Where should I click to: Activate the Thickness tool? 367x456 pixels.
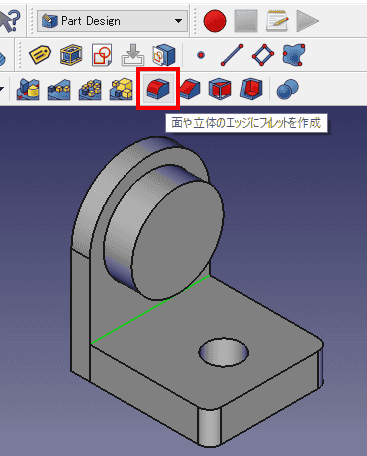pos(251,89)
